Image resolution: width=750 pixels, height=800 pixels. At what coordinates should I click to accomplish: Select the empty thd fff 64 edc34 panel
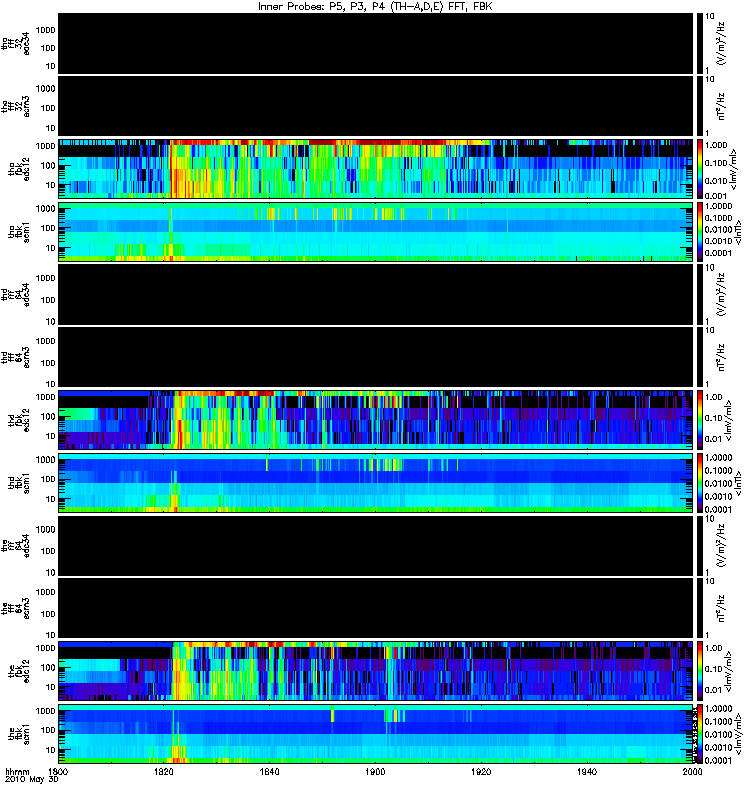[x=376, y=294]
